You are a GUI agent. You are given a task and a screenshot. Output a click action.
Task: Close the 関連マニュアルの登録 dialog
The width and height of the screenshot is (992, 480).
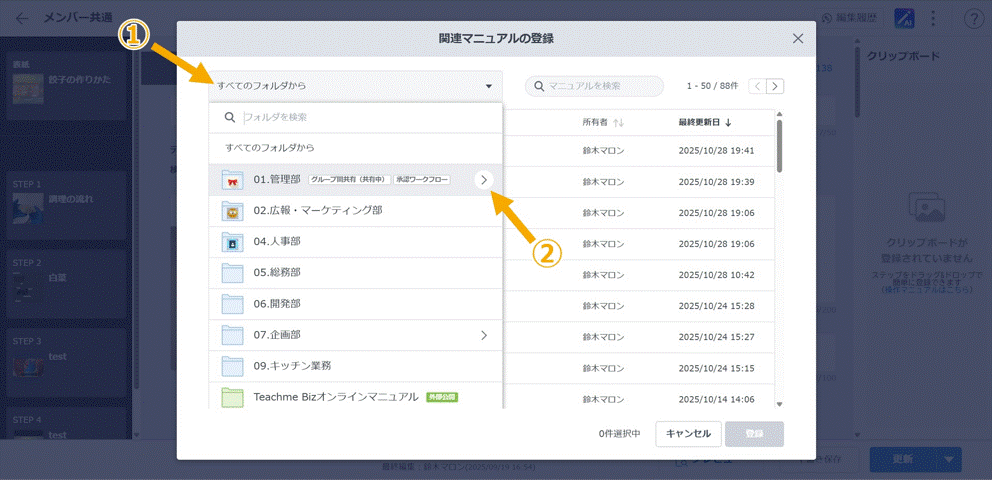pyautogui.click(x=798, y=38)
